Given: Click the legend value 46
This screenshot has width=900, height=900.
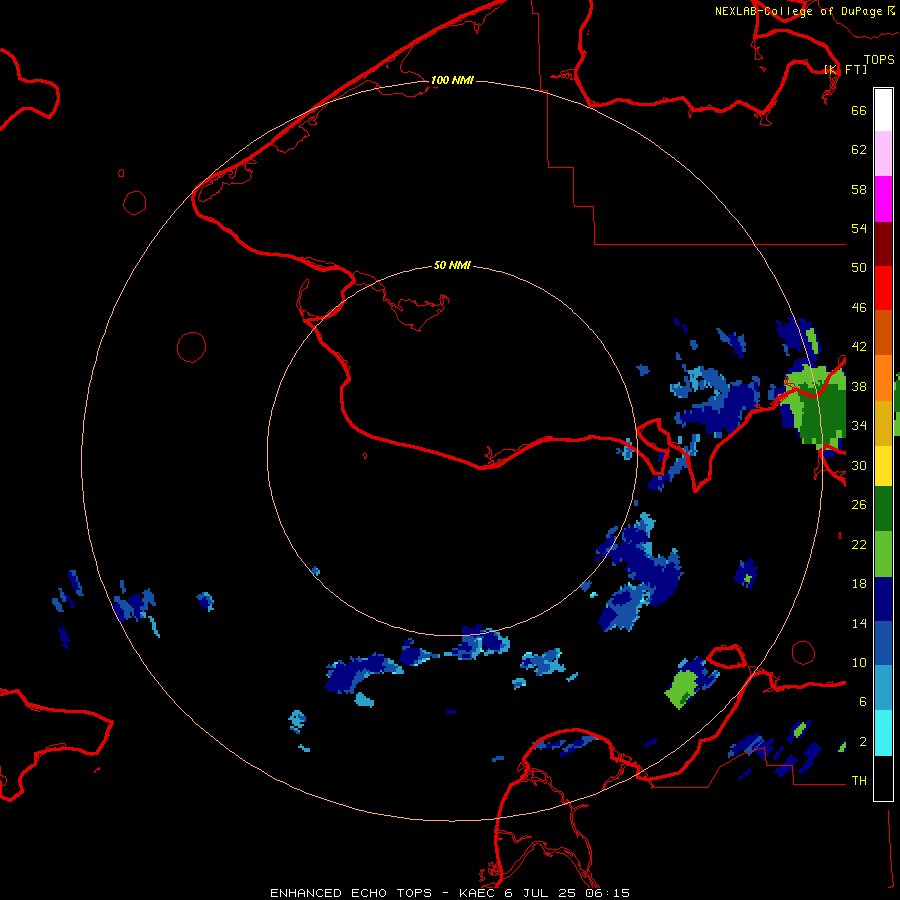Looking at the screenshot, I should 859,308.
